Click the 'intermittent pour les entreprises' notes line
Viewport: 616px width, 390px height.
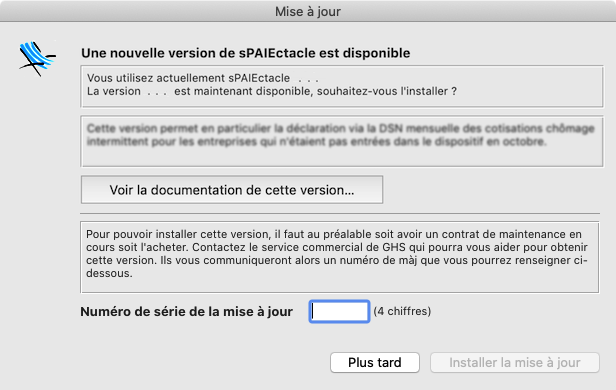click(x=316, y=141)
